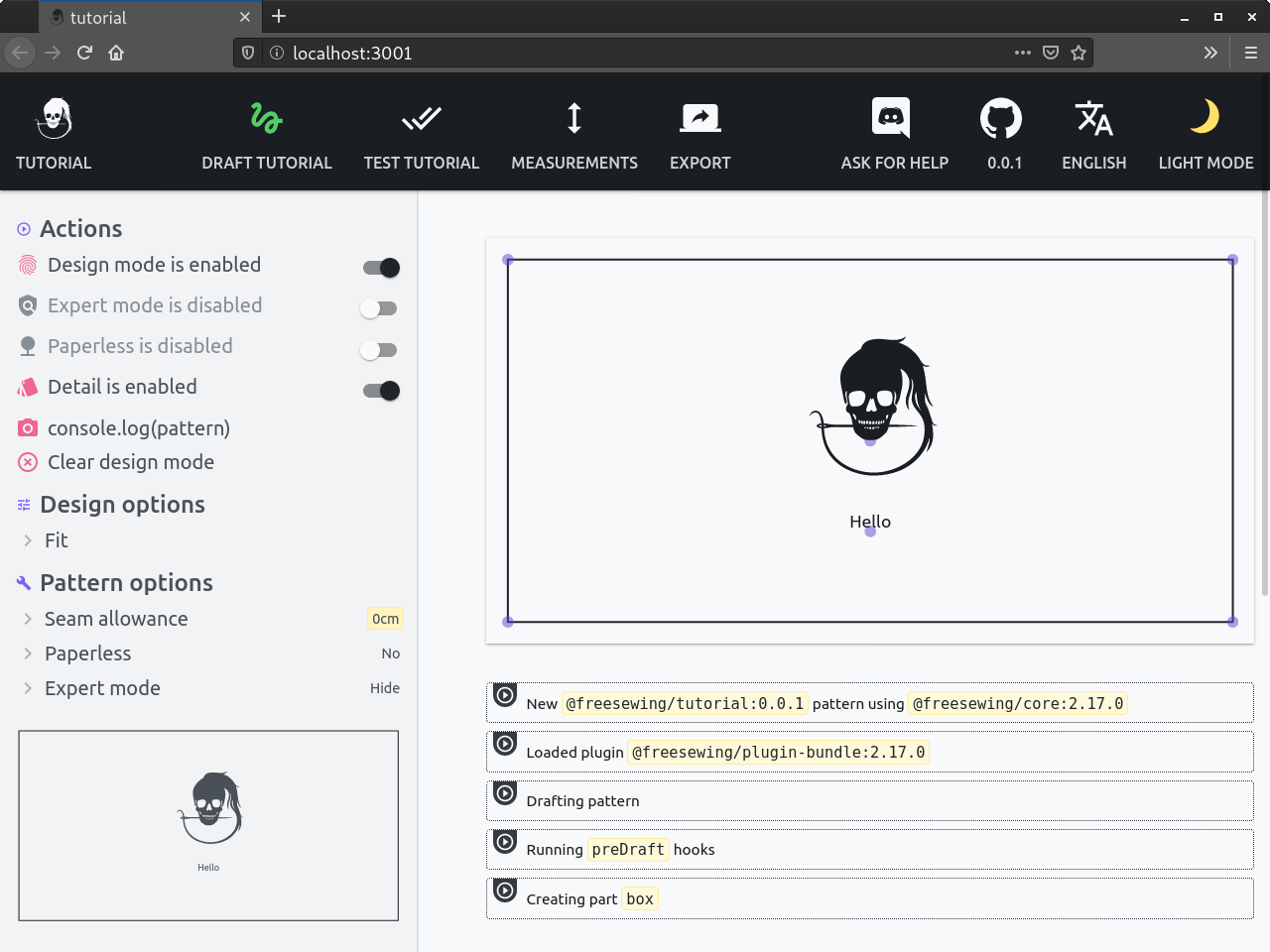
Task: Click the page actions ellipsis in the address bar
Action: (1023, 53)
